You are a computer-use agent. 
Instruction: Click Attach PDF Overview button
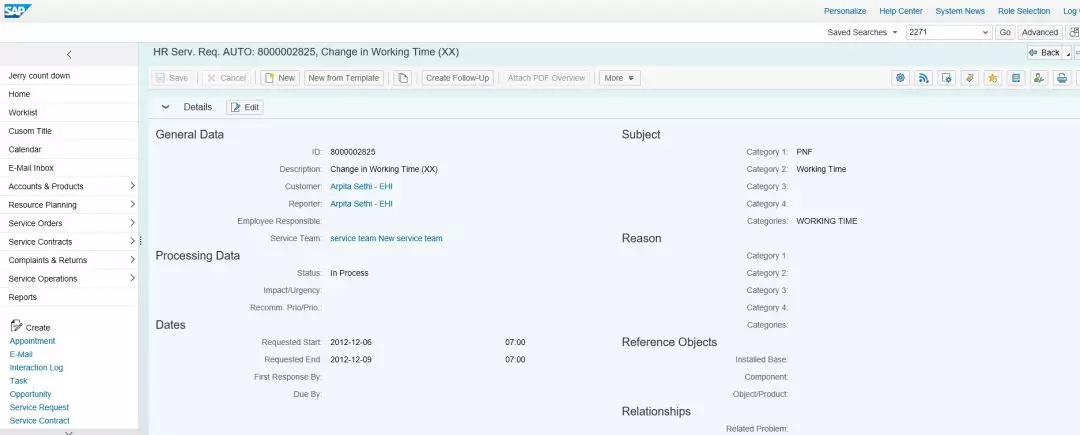(546, 78)
